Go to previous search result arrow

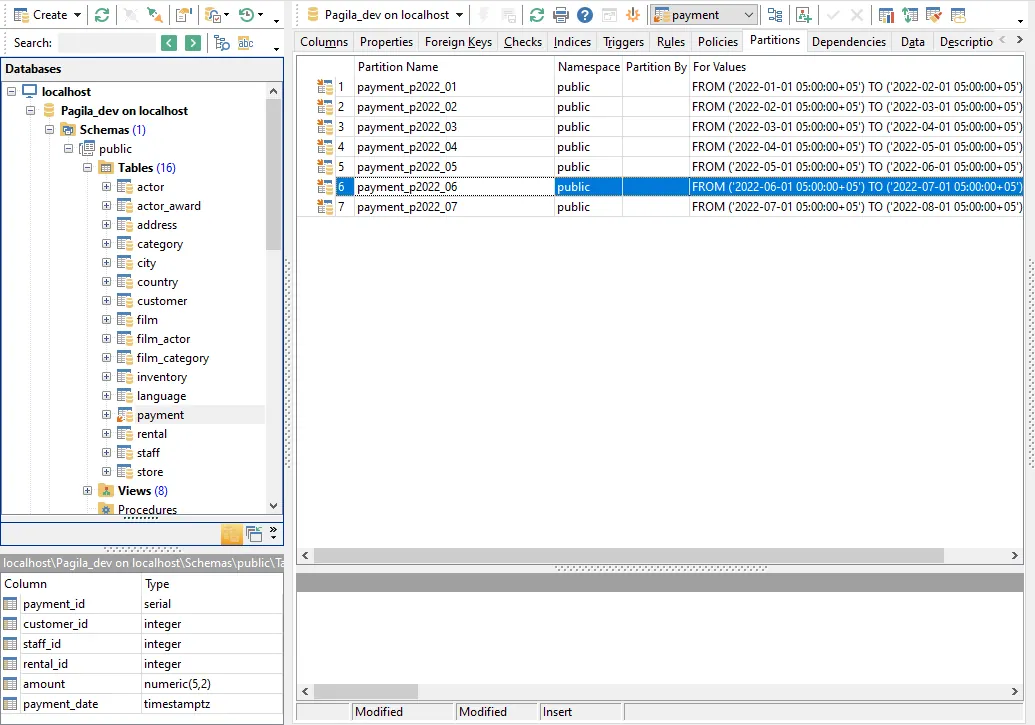(x=169, y=43)
